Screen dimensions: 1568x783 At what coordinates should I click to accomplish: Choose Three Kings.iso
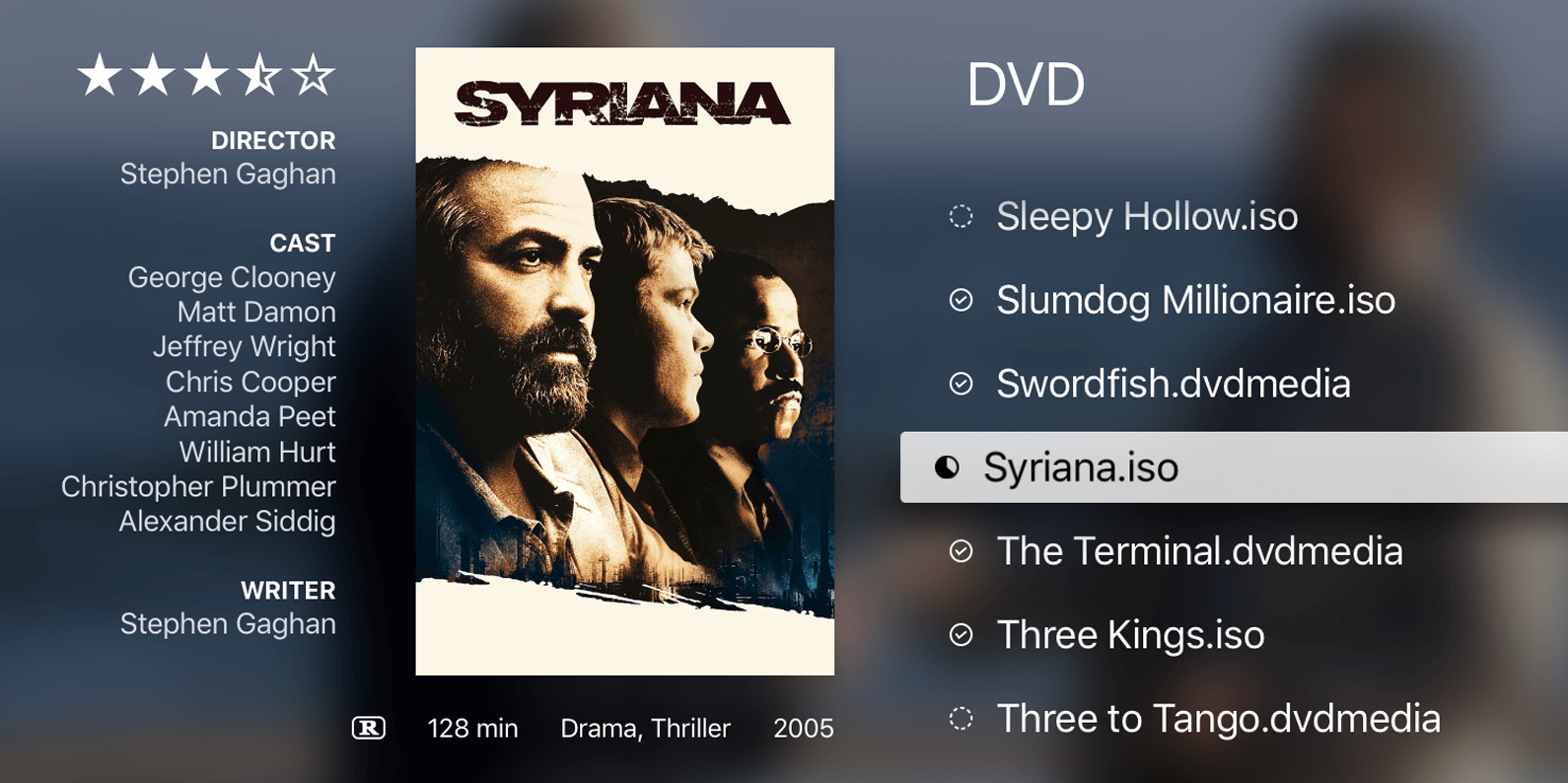[1234, 635]
